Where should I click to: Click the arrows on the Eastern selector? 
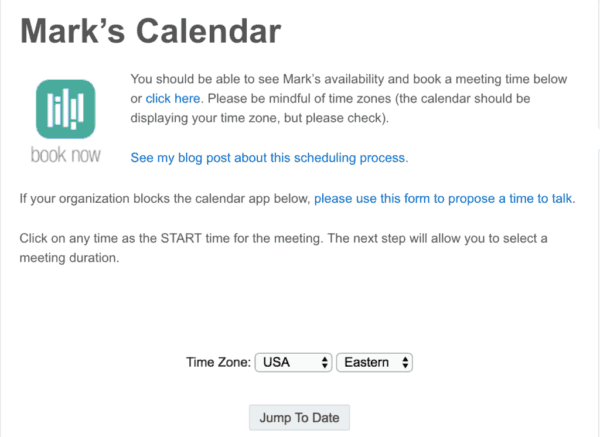(x=406, y=362)
